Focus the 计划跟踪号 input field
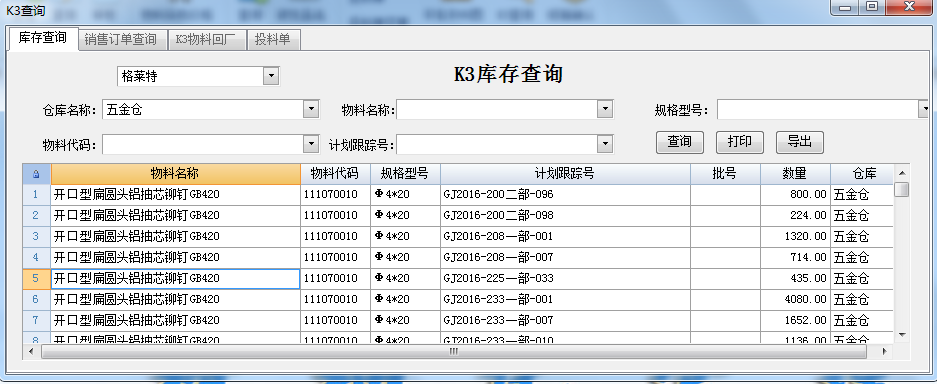The height and width of the screenshot is (384, 937). [497, 144]
